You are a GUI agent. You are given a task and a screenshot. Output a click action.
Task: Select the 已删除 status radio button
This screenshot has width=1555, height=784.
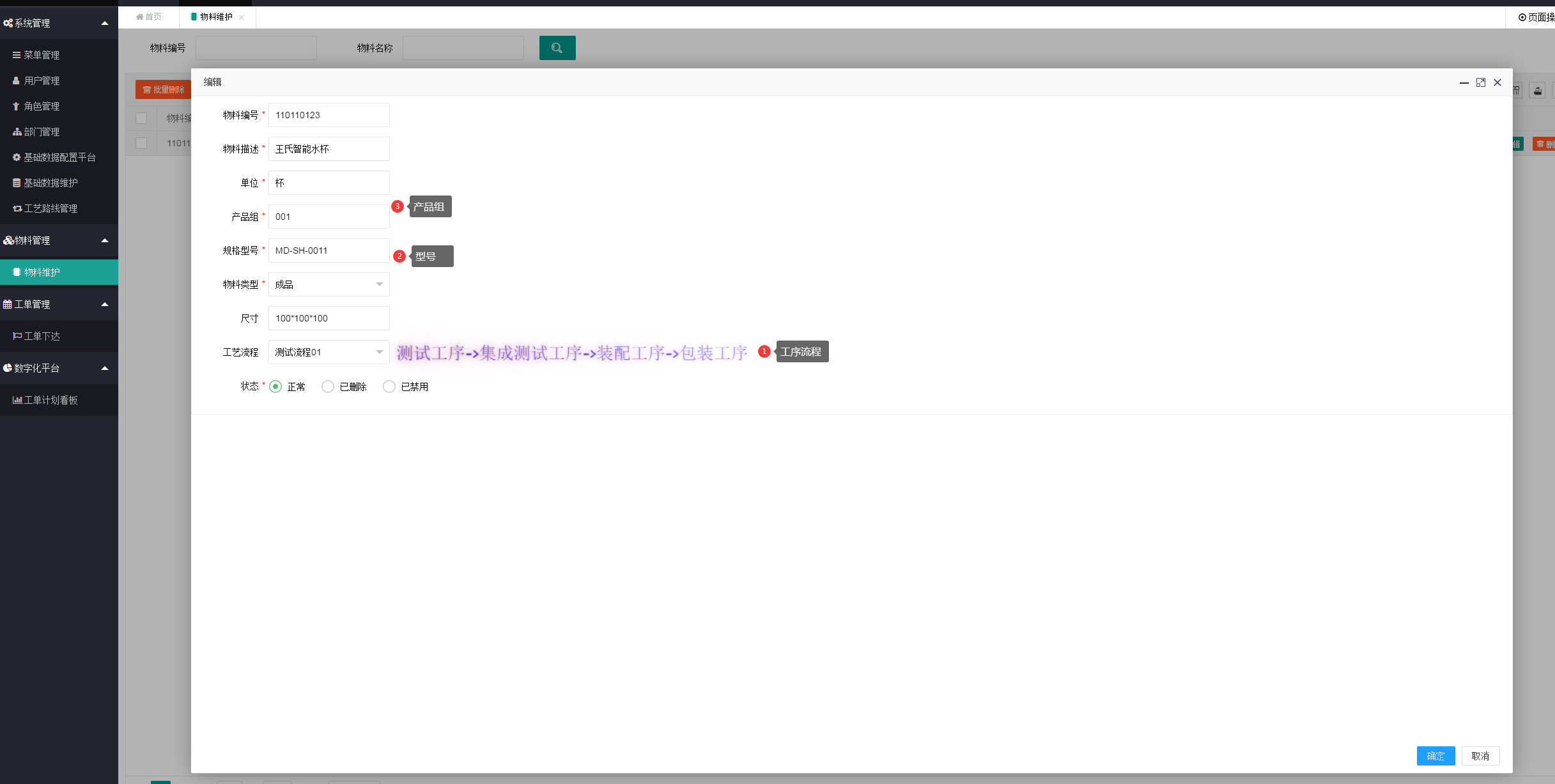point(328,387)
